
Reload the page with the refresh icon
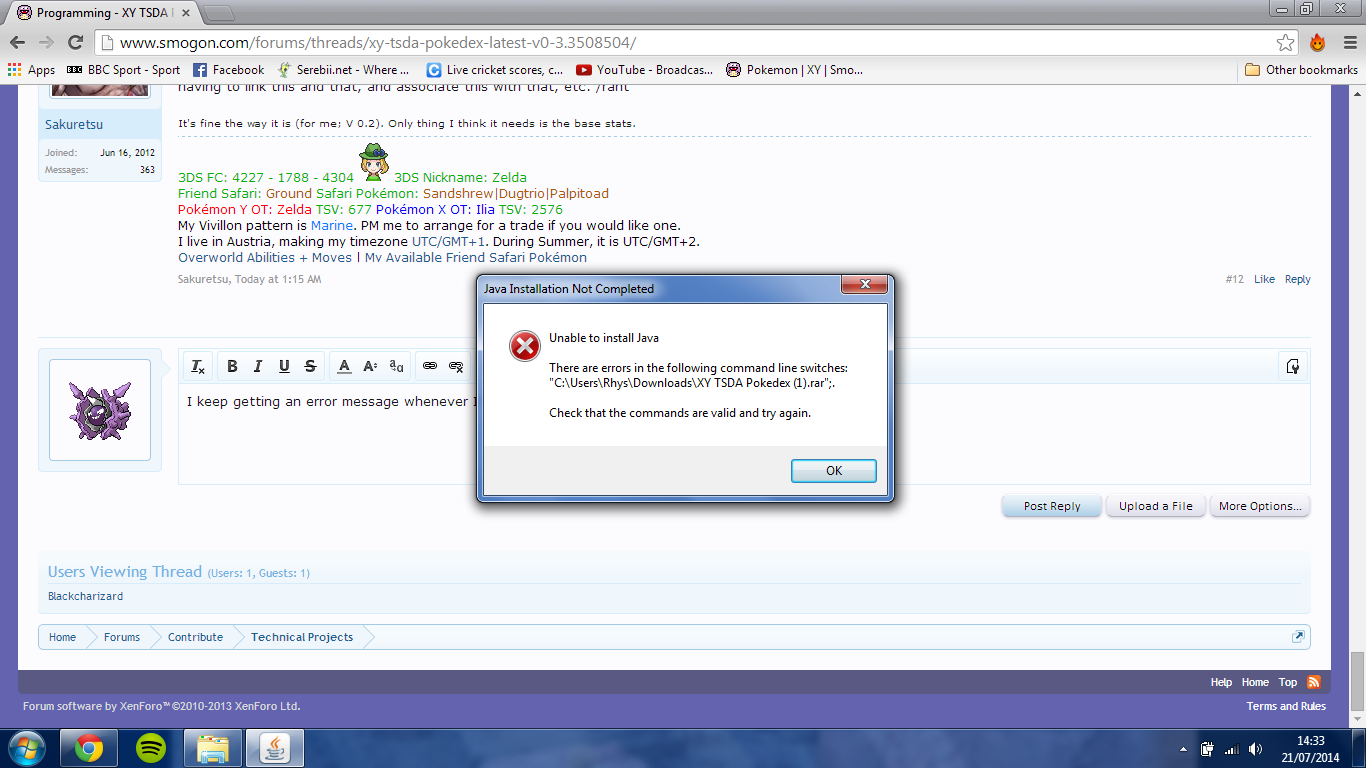point(75,42)
